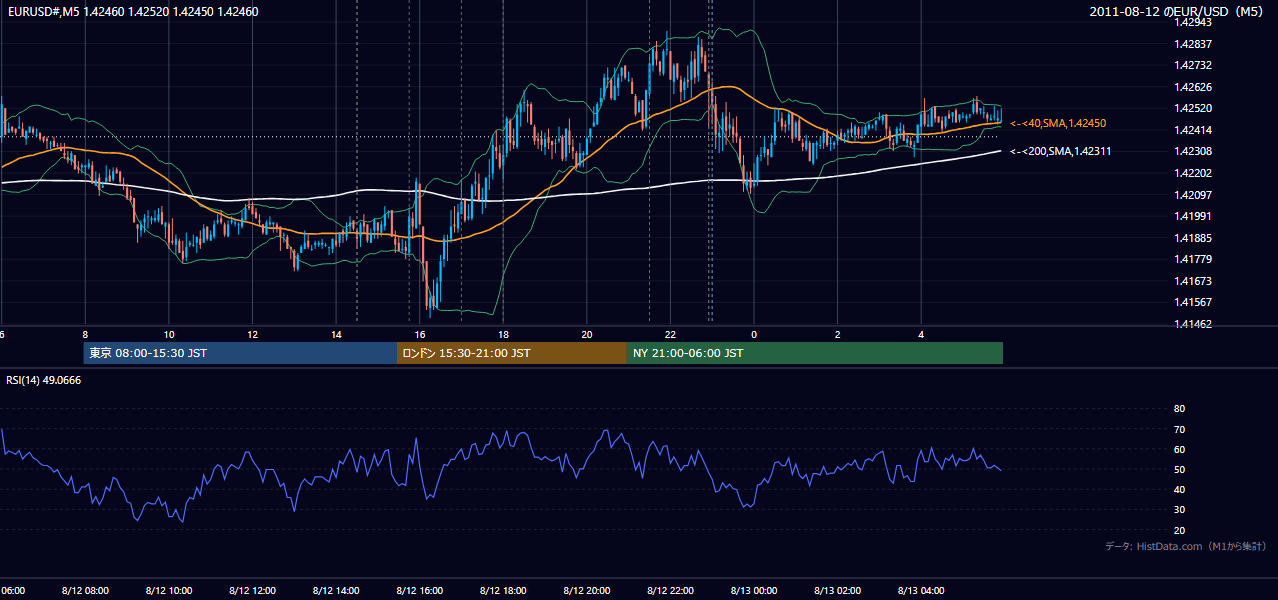Select the 東京 08:00-15:30 JST session bar
Screen dimensions: 1278x600
[240, 353]
